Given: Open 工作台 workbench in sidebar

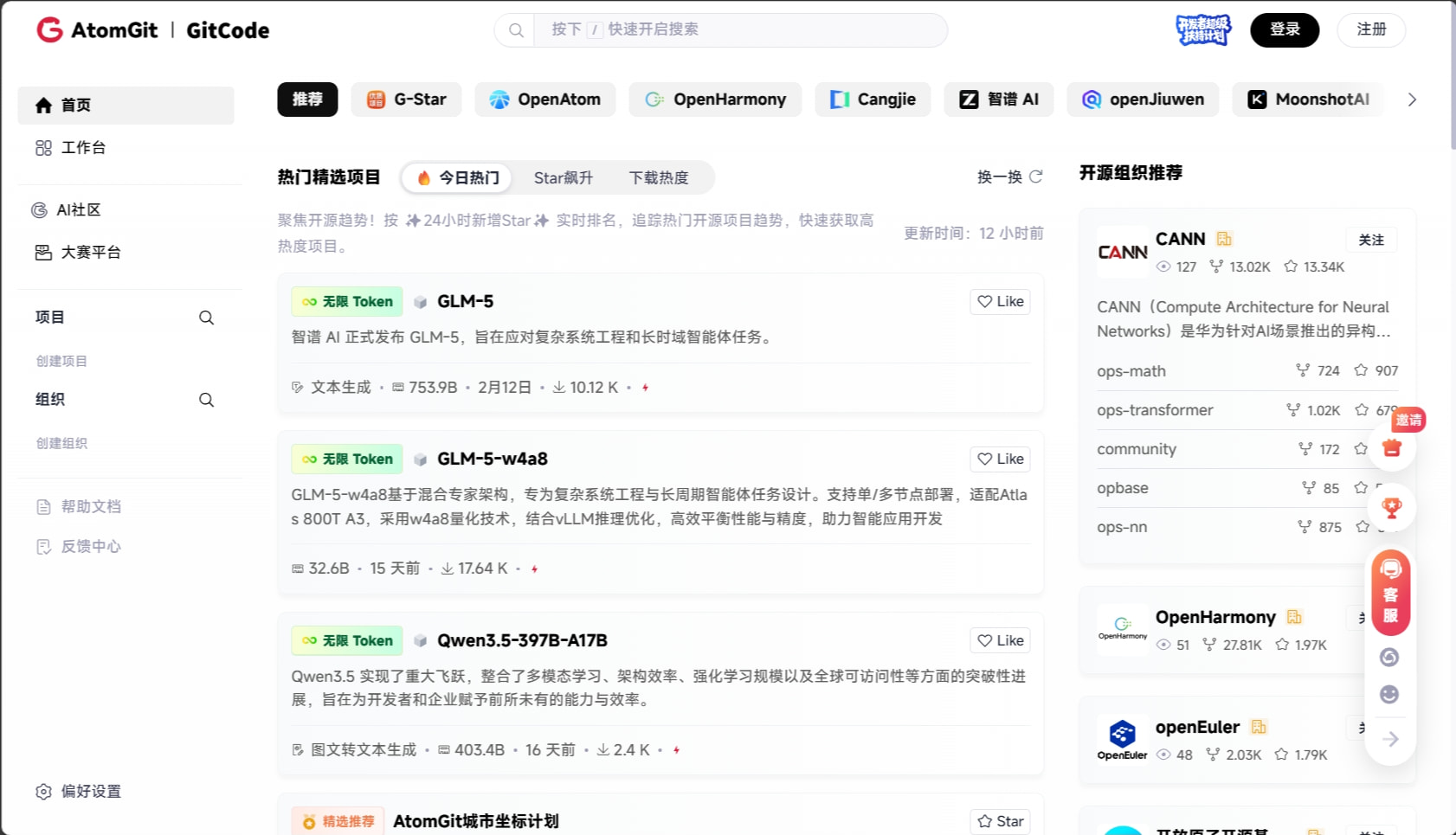Looking at the screenshot, I should tap(126, 148).
